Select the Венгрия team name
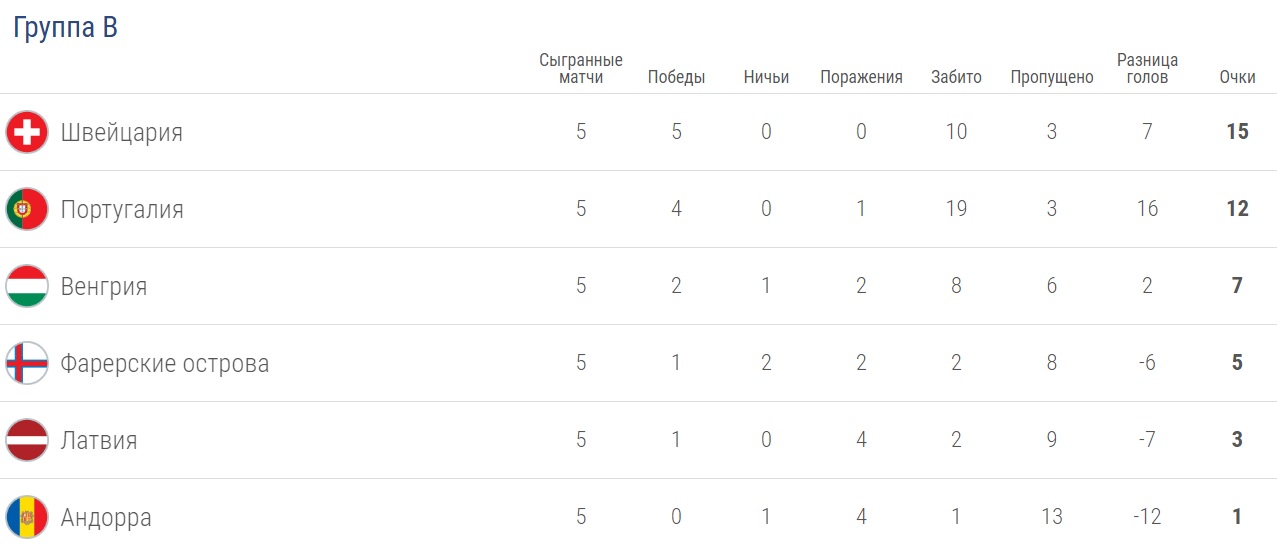The height and width of the screenshot is (551, 1277). pyautogui.click(x=103, y=286)
